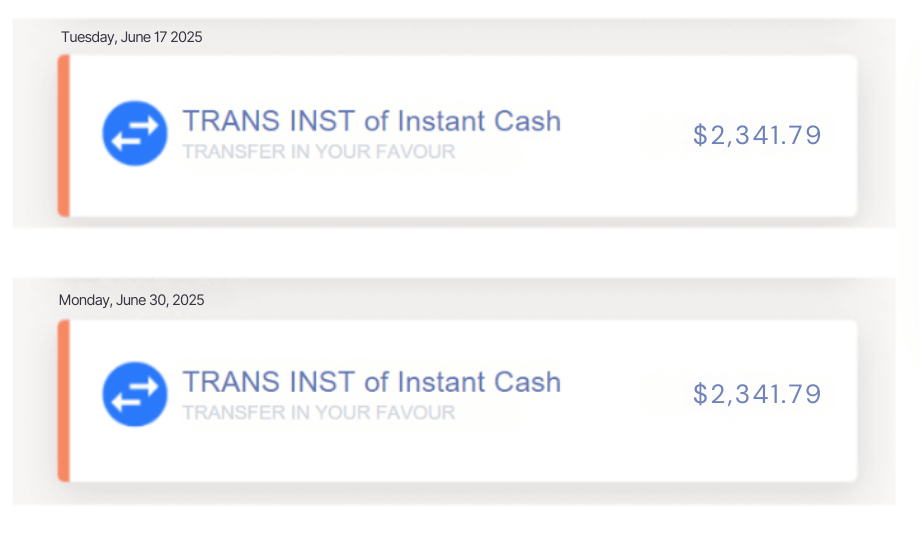919x538 pixels.
Task: Click the "Instant Cash" words in June 17 title
Action: [x=479, y=121]
